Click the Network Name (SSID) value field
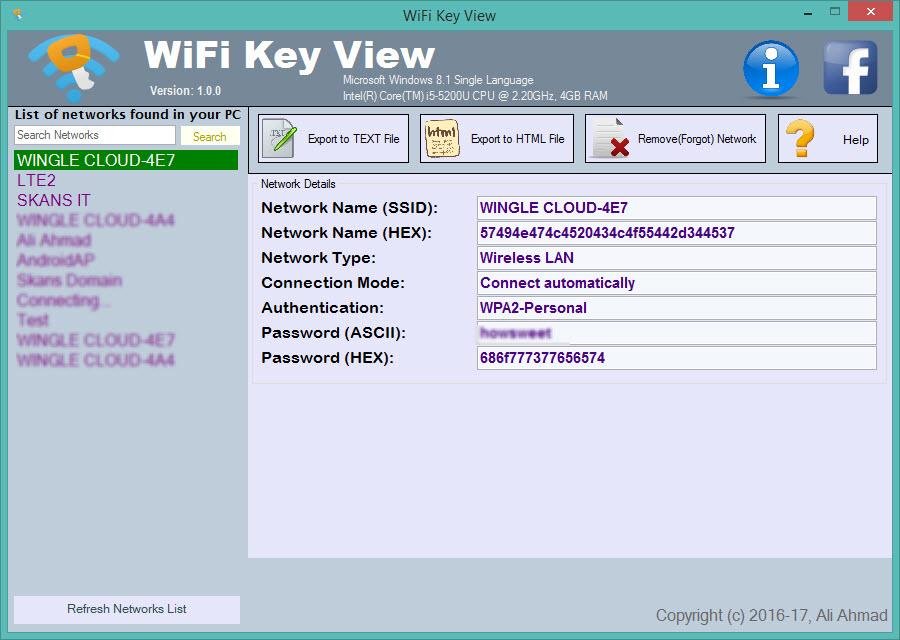Viewport: 900px width, 640px height. click(x=677, y=208)
